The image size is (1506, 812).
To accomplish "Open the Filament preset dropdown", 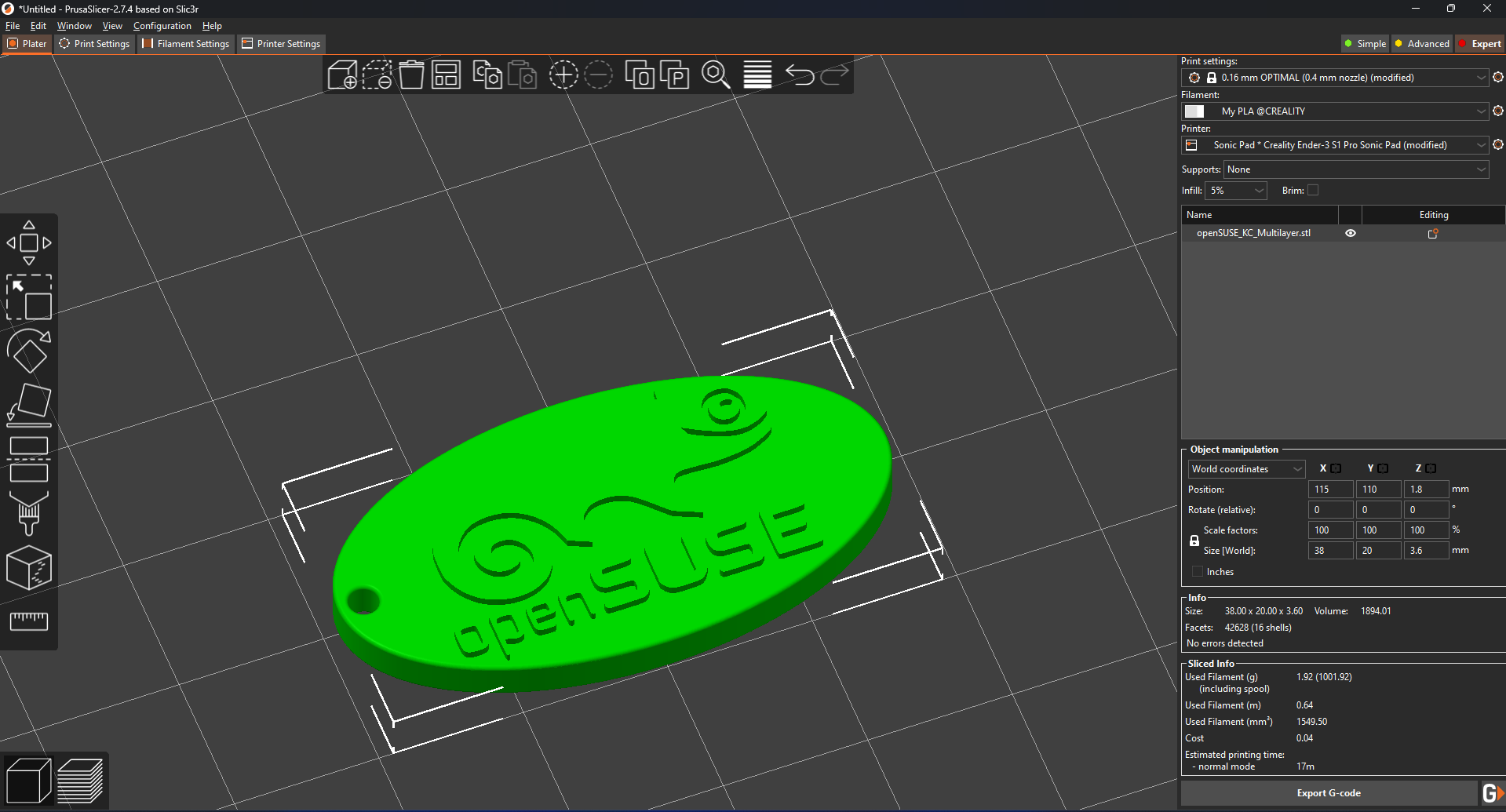I will click(1335, 111).
